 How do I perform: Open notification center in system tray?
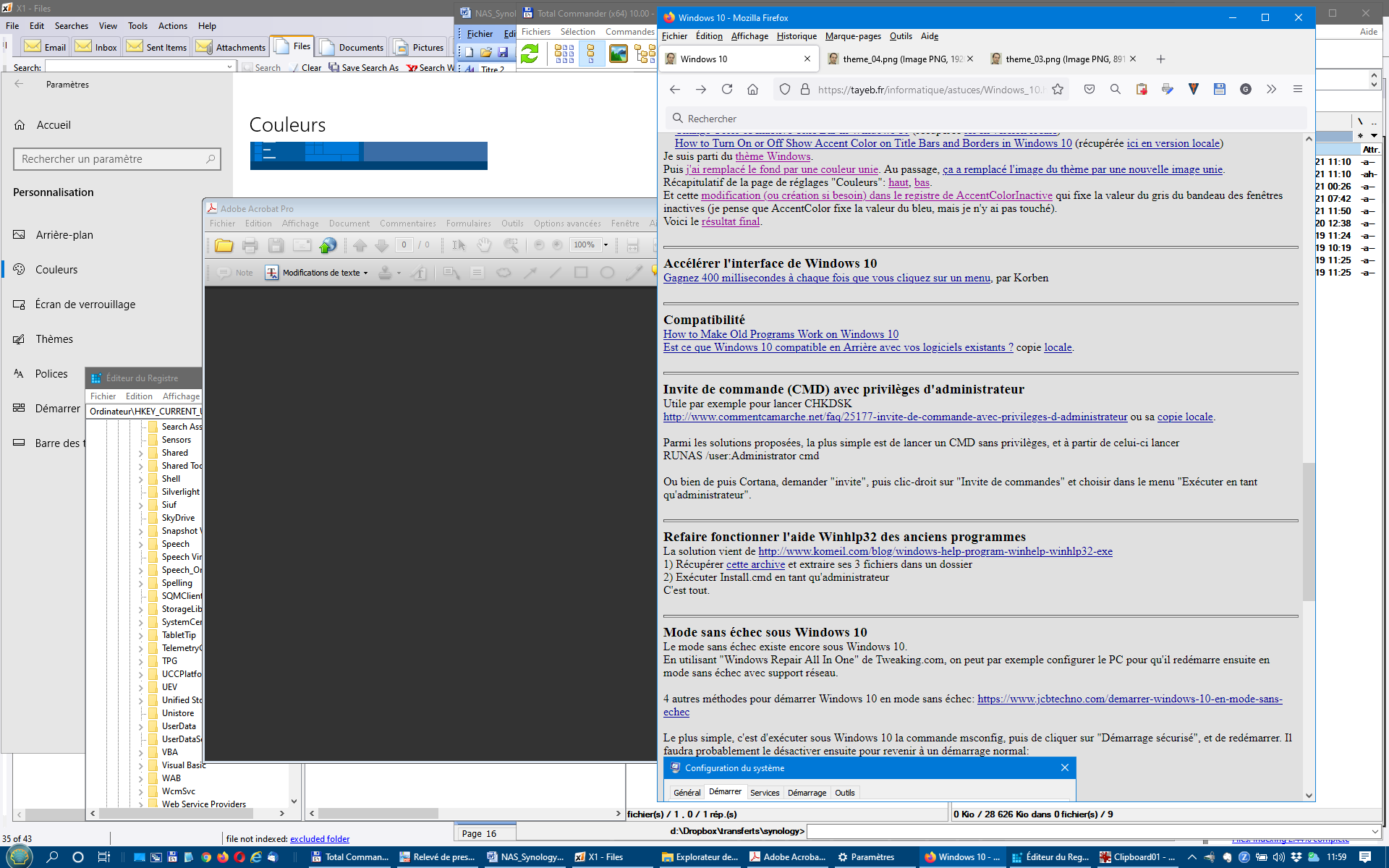point(1365,857)
